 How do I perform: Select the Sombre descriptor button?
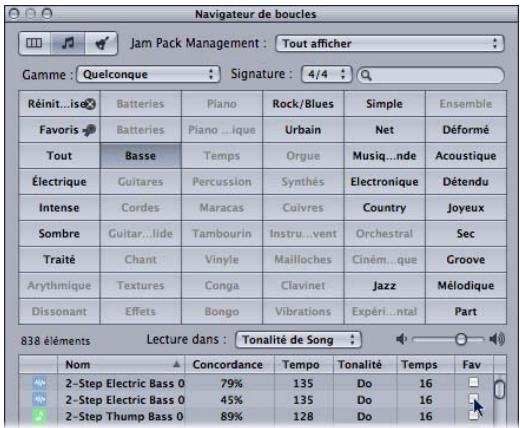click(59, 234)
